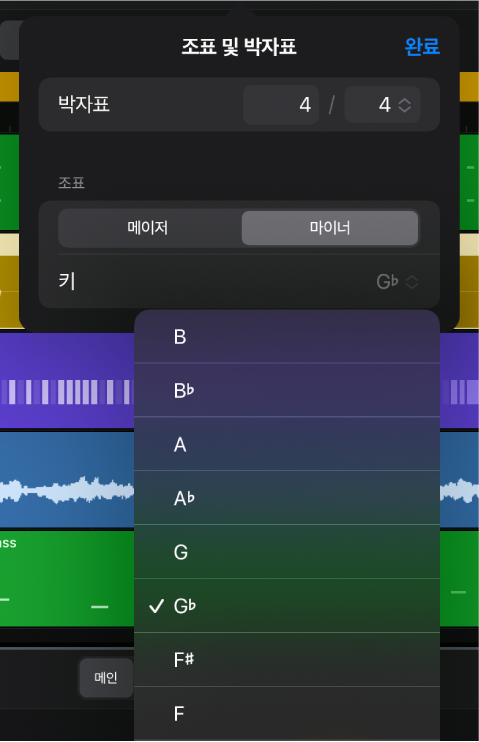This screenshot has height=742, width=479.
Task: Choose B♭ from the key list
Action: coord(287,390)
